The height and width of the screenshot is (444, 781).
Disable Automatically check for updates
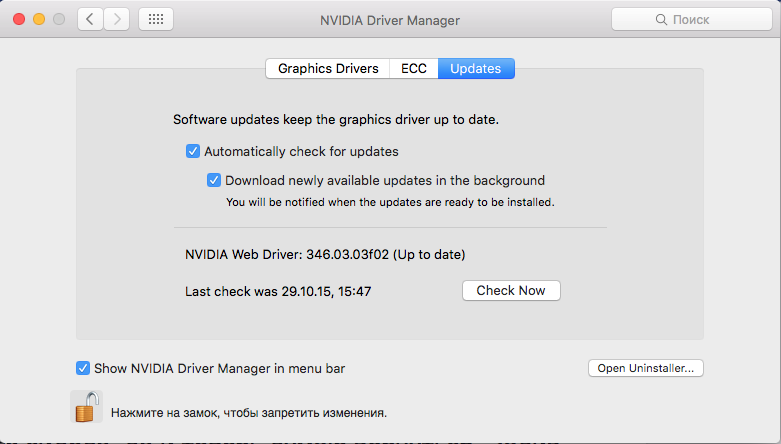tap(193, 152)
